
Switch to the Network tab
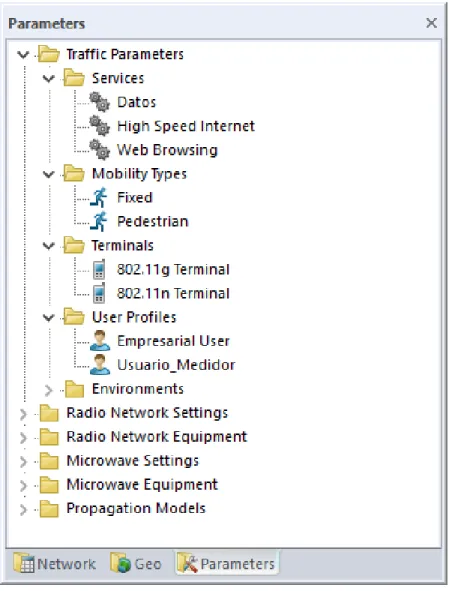tap(54, 563)
